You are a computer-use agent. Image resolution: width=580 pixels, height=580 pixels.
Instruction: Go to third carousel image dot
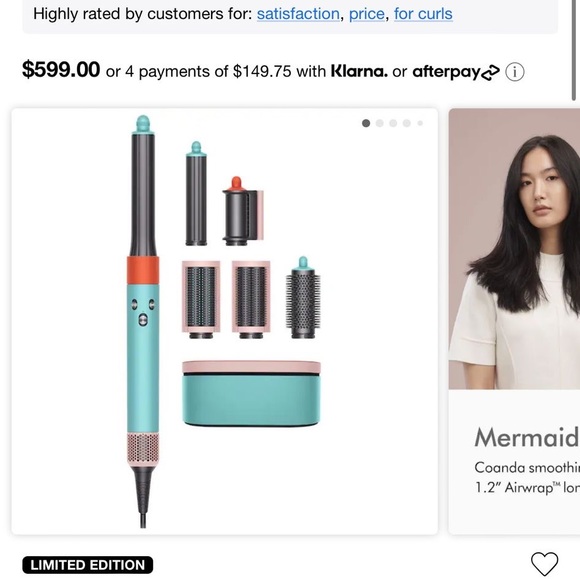393,123
